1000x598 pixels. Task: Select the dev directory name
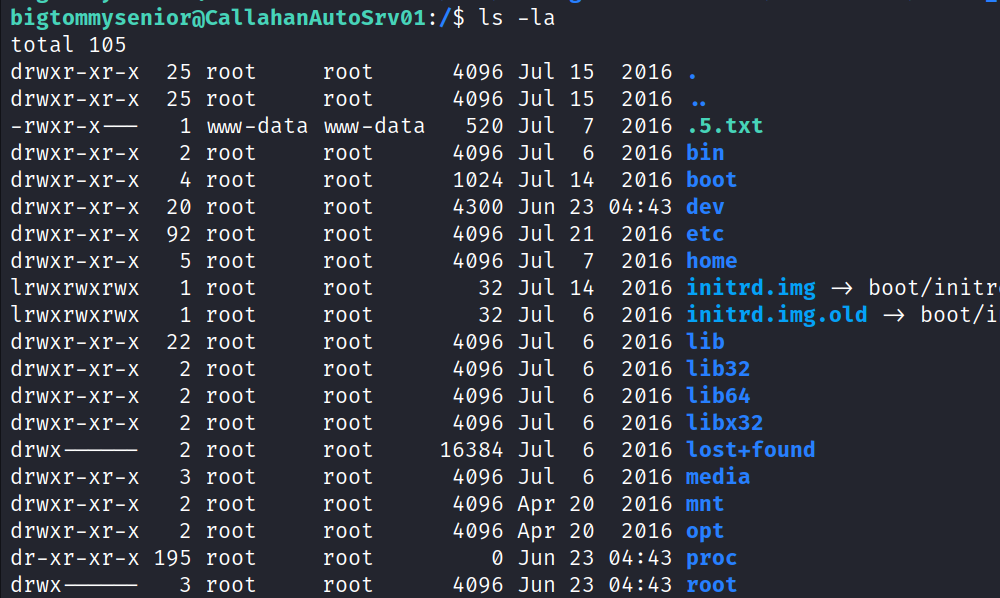(x=705, y=207)
